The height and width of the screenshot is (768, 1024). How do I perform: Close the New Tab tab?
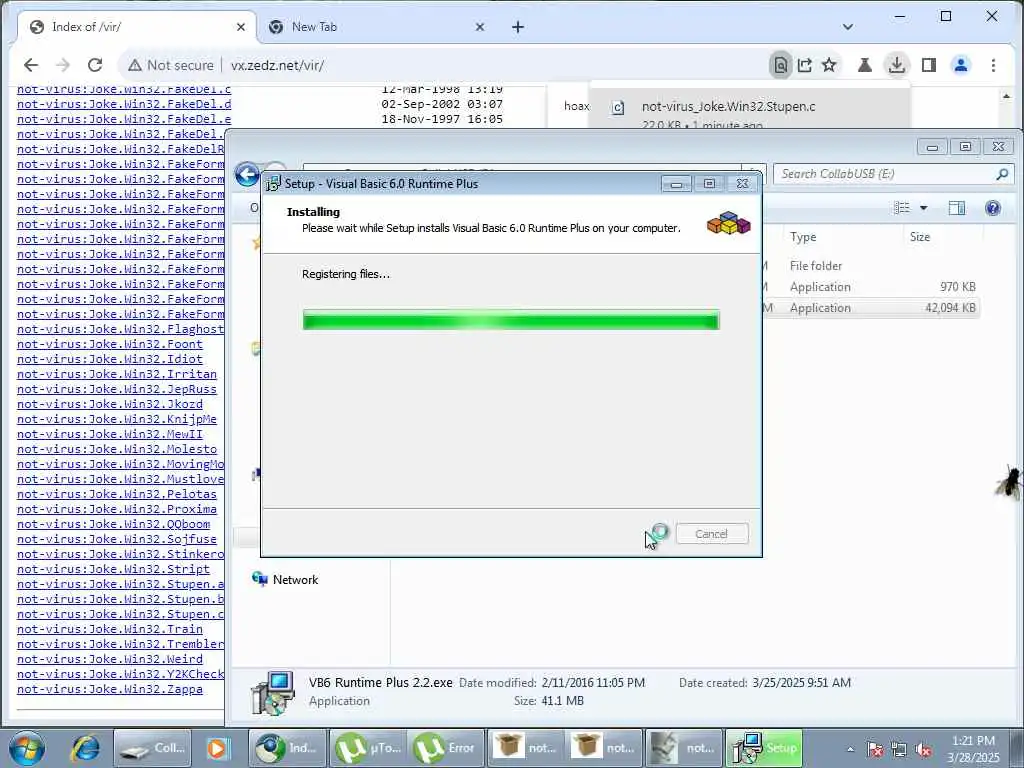(479, 27)
